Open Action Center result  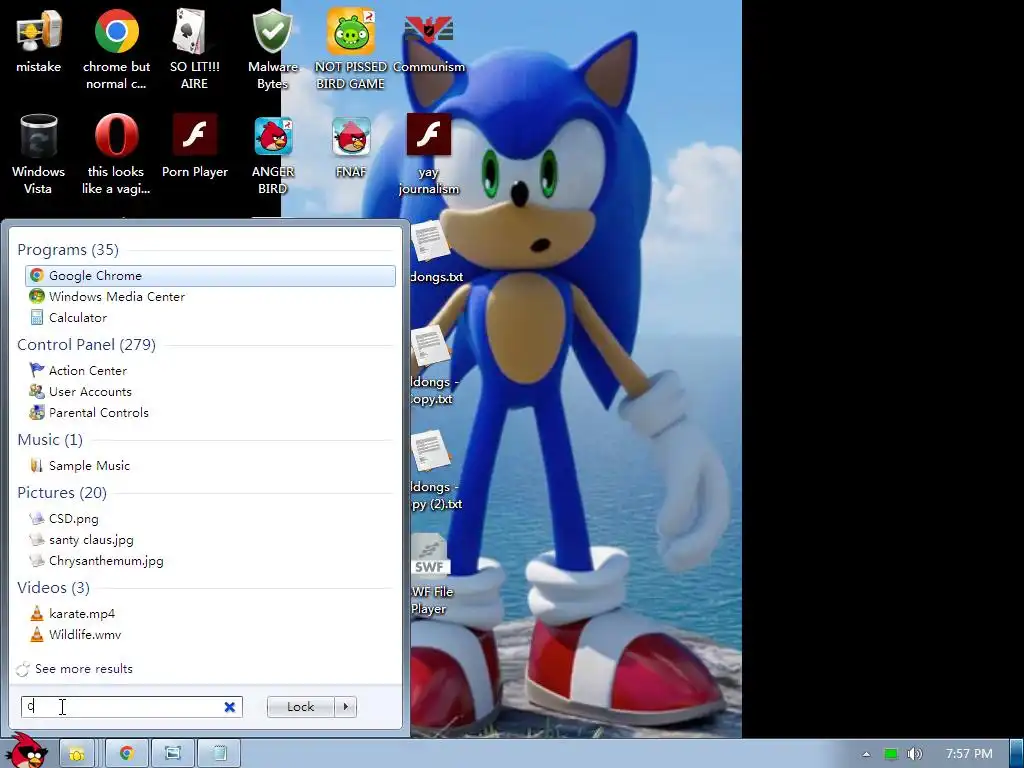click(210, 370)
